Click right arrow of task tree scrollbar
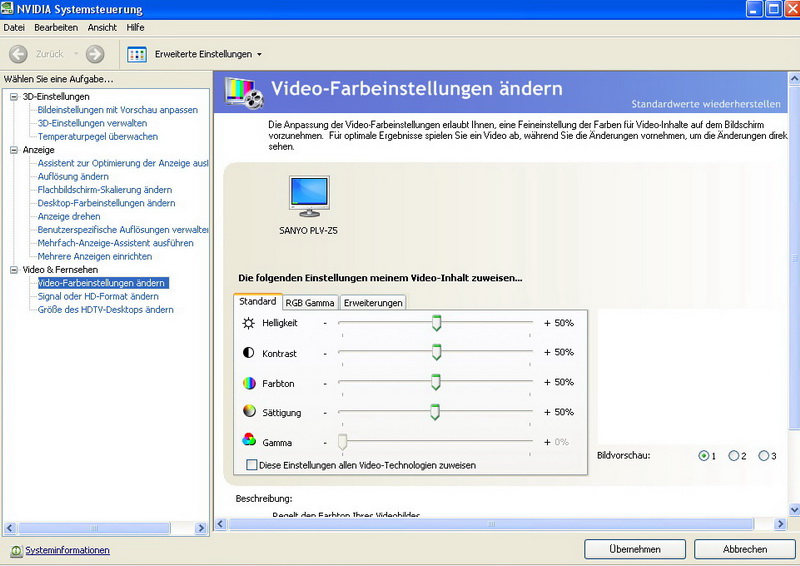Screen dimensions: 800x566 (202, 528)
